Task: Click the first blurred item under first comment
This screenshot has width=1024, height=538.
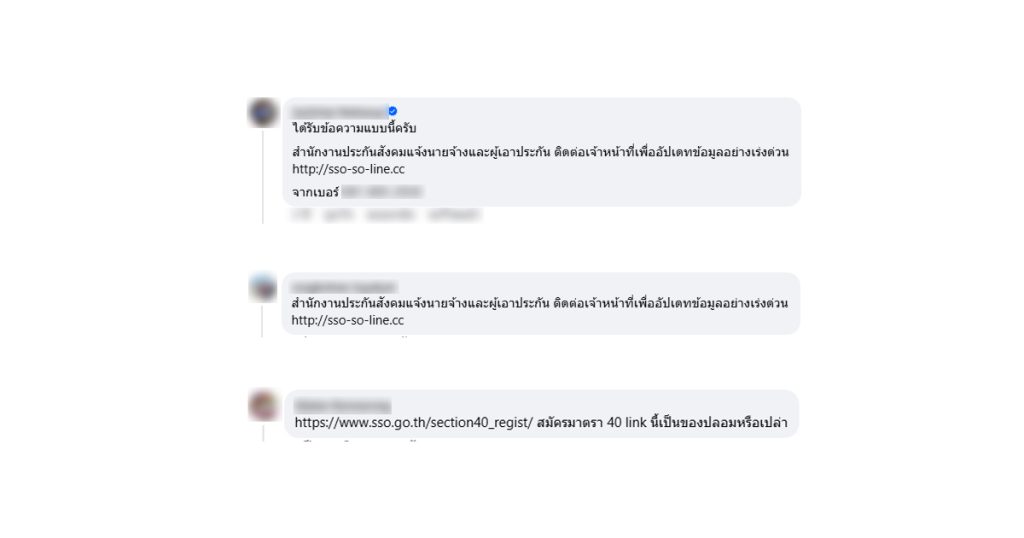Action: pos(301,214)
